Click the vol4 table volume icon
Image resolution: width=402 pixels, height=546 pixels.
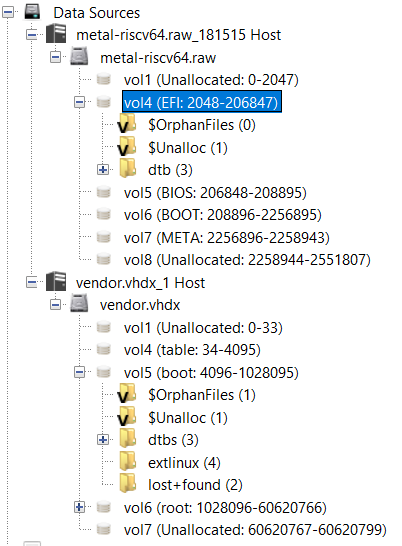[x=104, y=349]
